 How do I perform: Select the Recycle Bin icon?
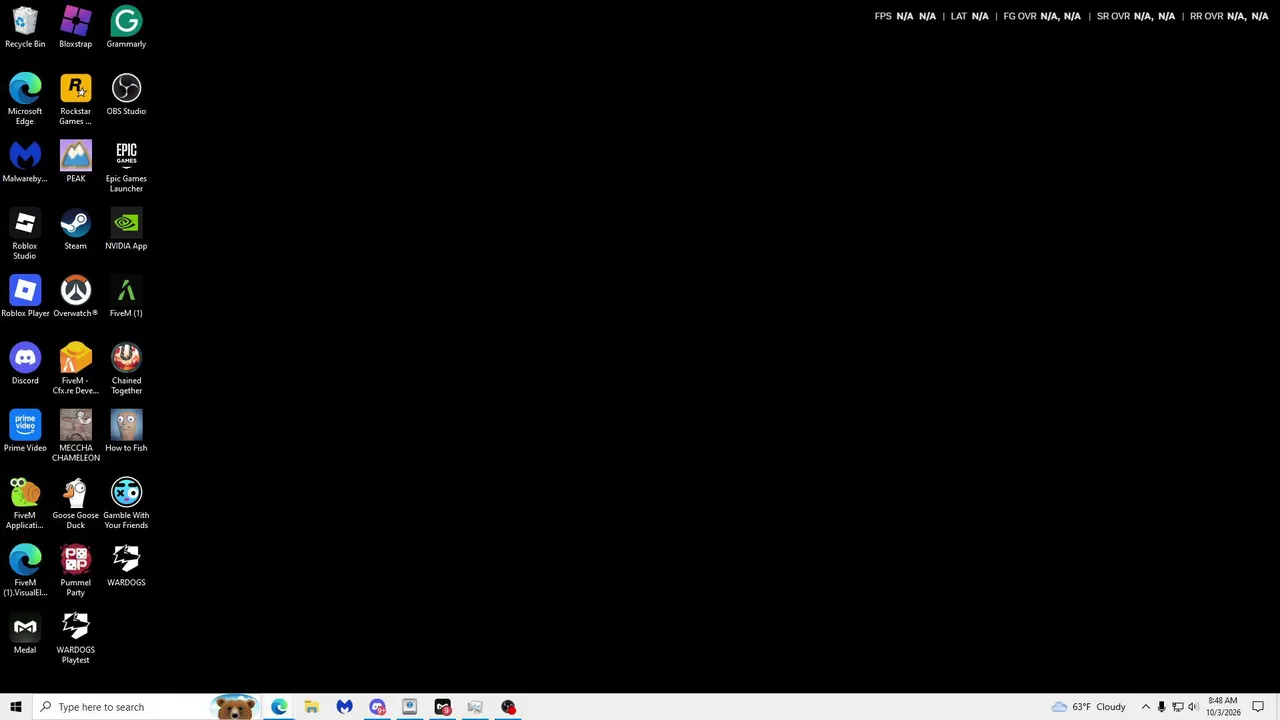[25, 27]
